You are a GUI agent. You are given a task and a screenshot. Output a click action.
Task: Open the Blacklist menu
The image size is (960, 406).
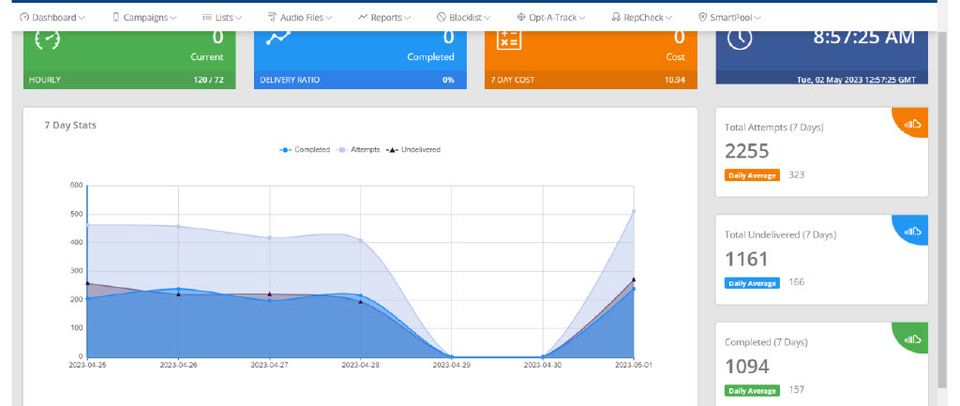[466, 17]
